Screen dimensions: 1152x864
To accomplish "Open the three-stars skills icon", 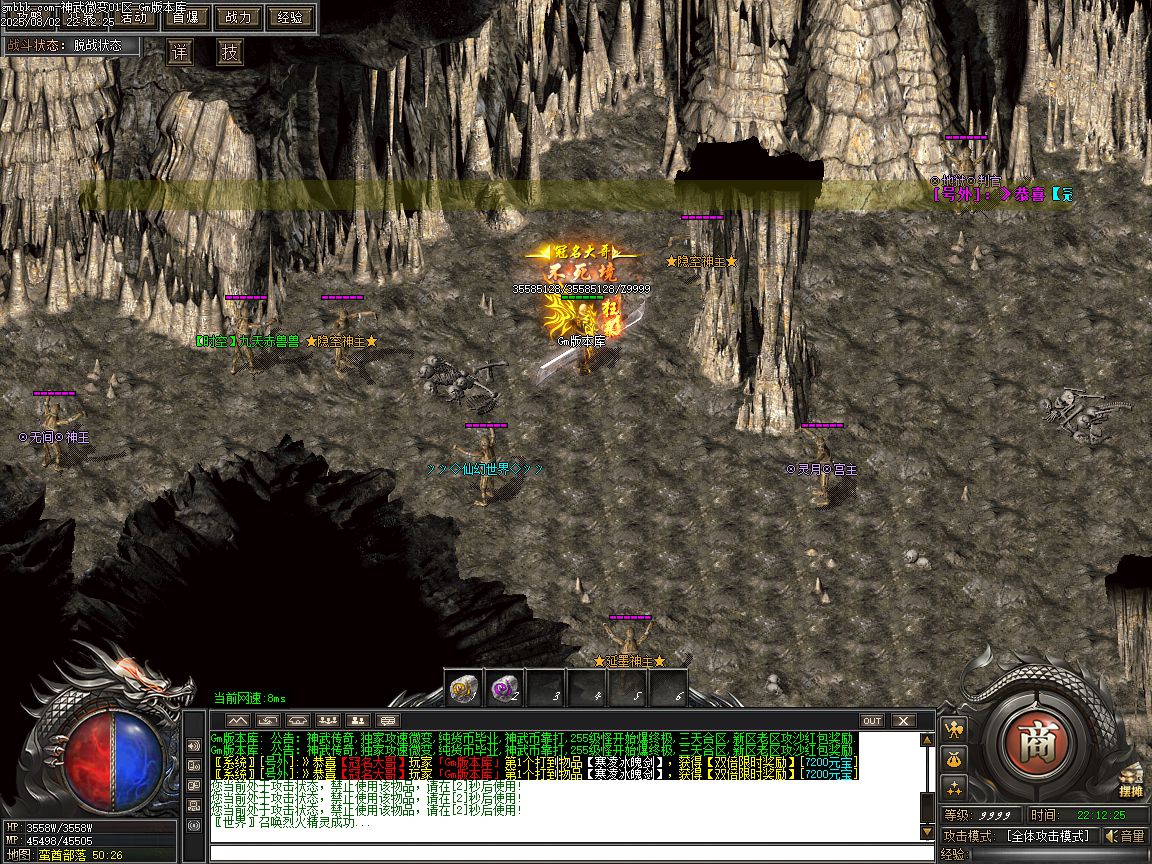I will click(954, 788).
